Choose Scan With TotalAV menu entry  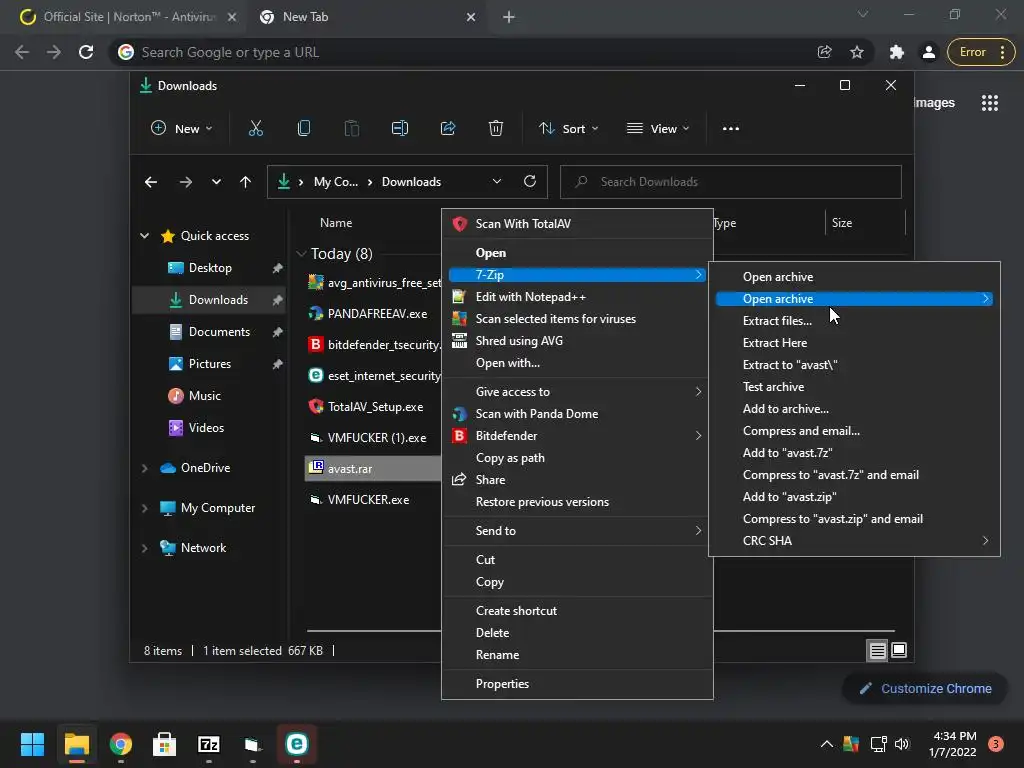tap(577, 224)
